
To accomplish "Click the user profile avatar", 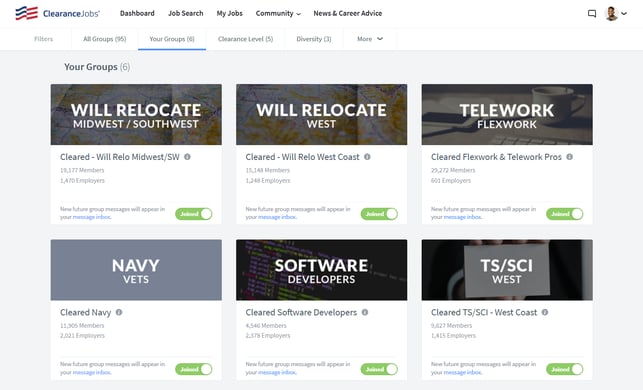I will pyautogui.click(x=611, y=14).
